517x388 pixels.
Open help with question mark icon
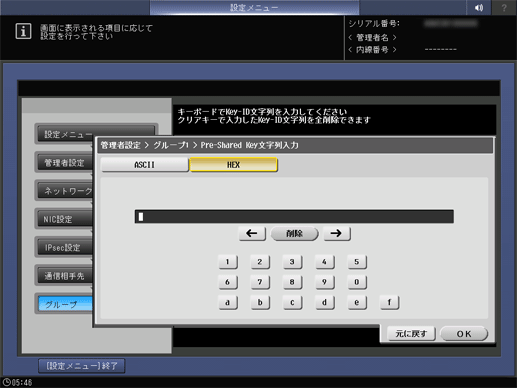(504, 7)
